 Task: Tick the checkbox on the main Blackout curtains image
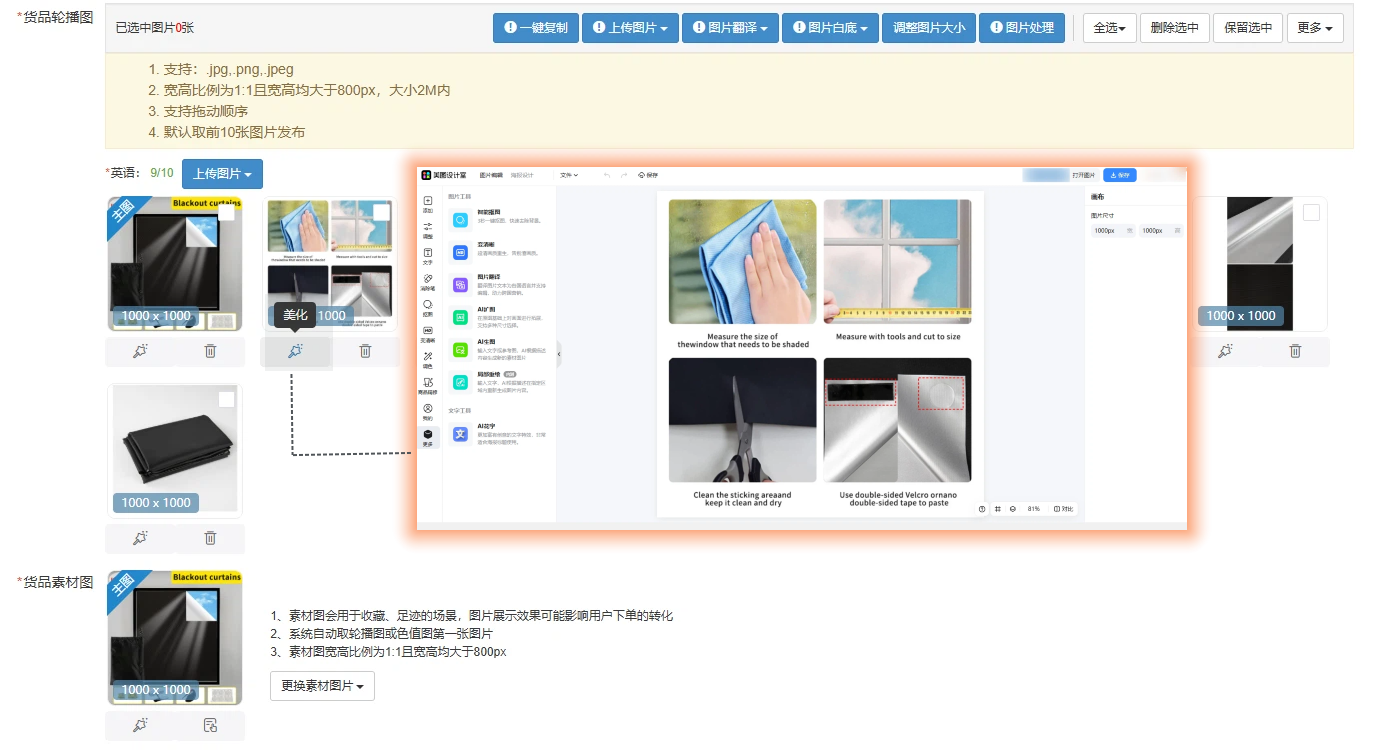(x=227, y=212)
